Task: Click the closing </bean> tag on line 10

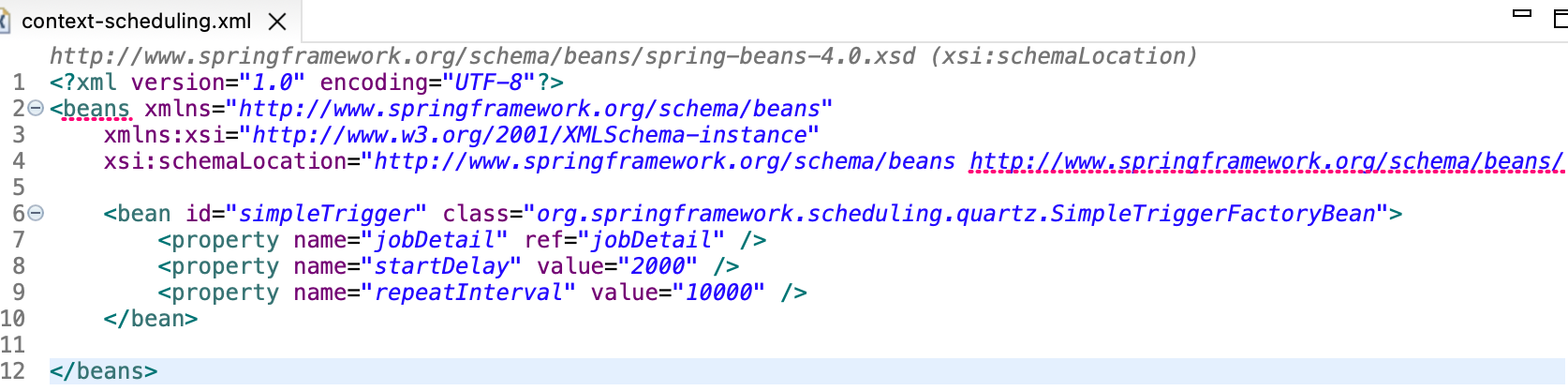Action: pyautogui.click(x=150, y=319)
